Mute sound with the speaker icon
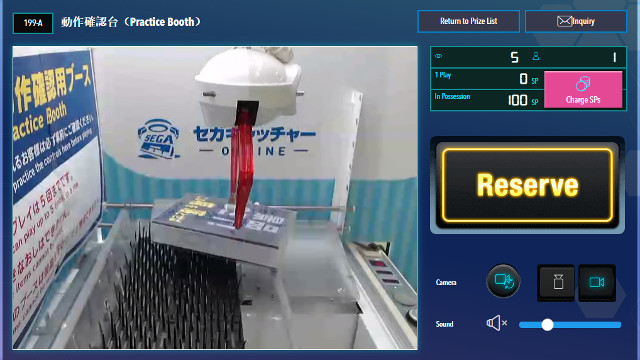This screenshot has height=360, width=640. 496,323
